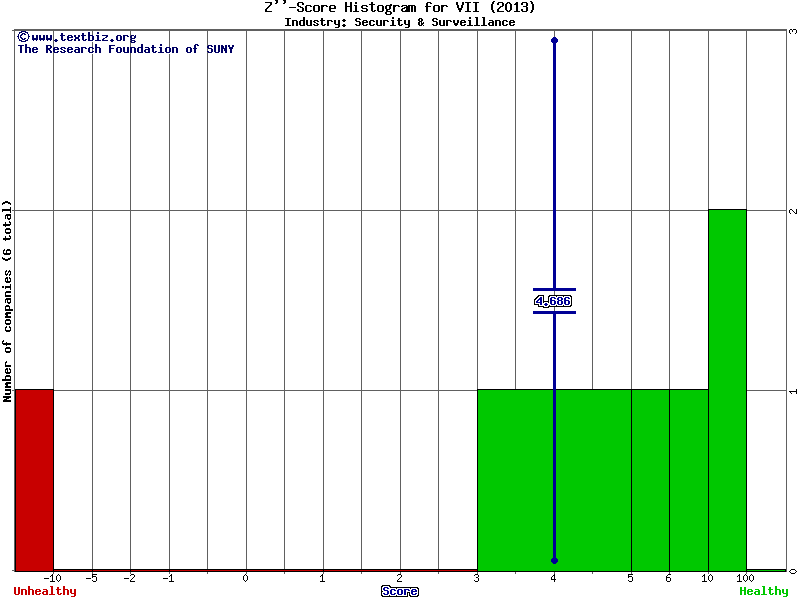Click the x-axis tick label 2
This screenshot has width=800, height=600.
point(399,578)
